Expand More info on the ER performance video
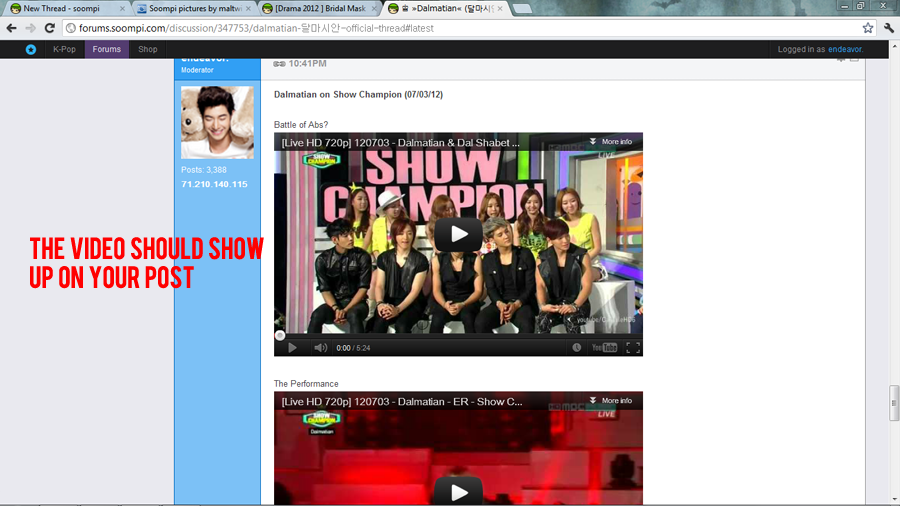 pos(611,401)
